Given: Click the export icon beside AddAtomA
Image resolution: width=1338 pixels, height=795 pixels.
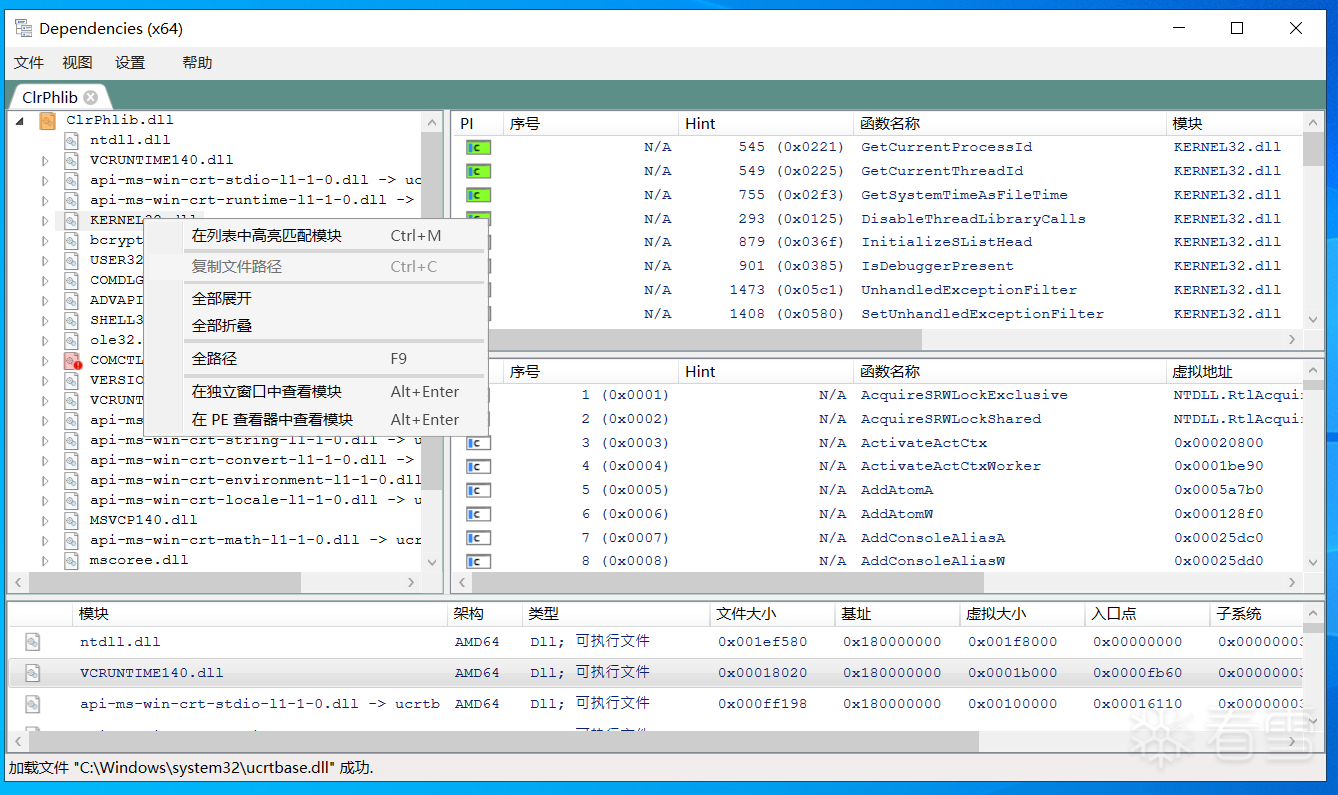Looking at the screenshot, I should [x=479, y=490].
